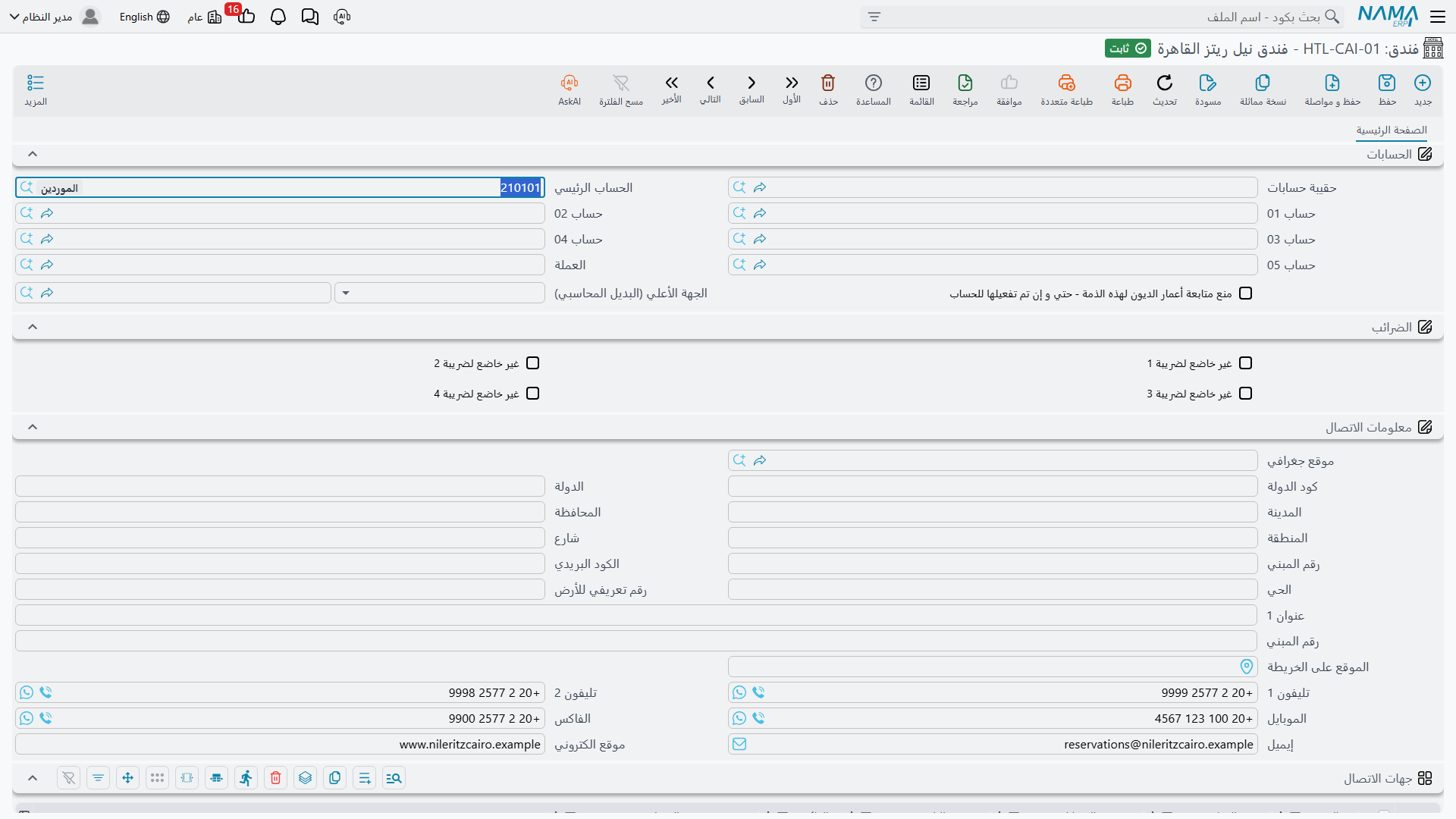This screenshot has width=1456, height=819.
Task: Click the Draft (مسودة) icon
Action: (x=1208, y=83)
